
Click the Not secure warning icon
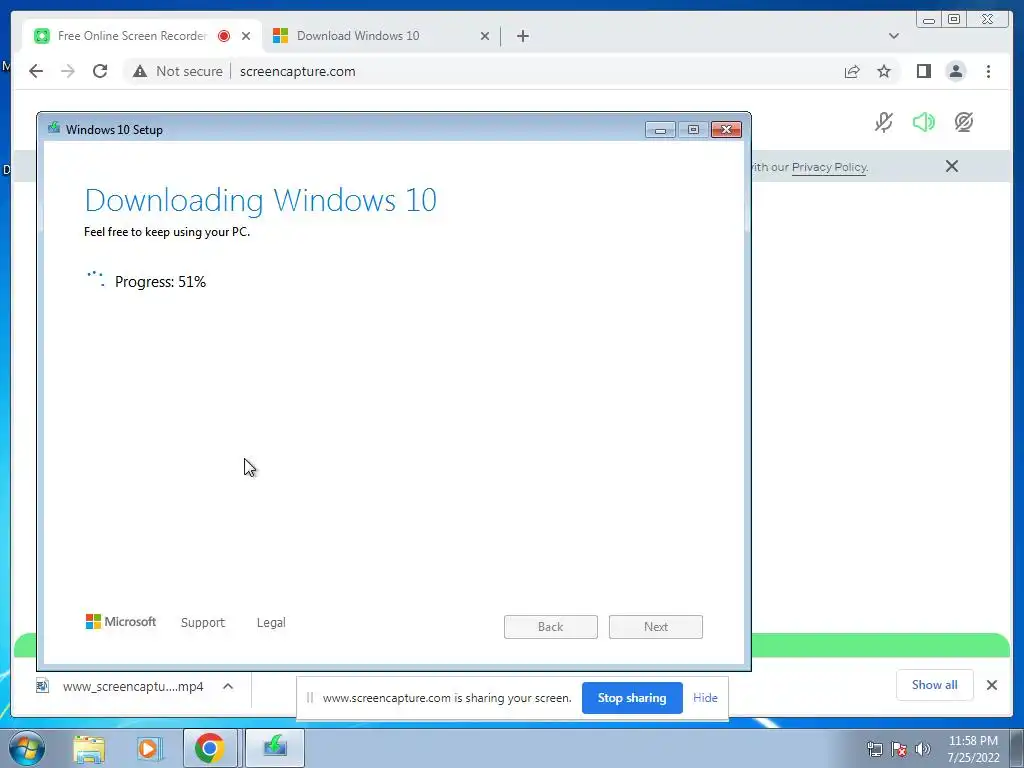pos(140,71)
